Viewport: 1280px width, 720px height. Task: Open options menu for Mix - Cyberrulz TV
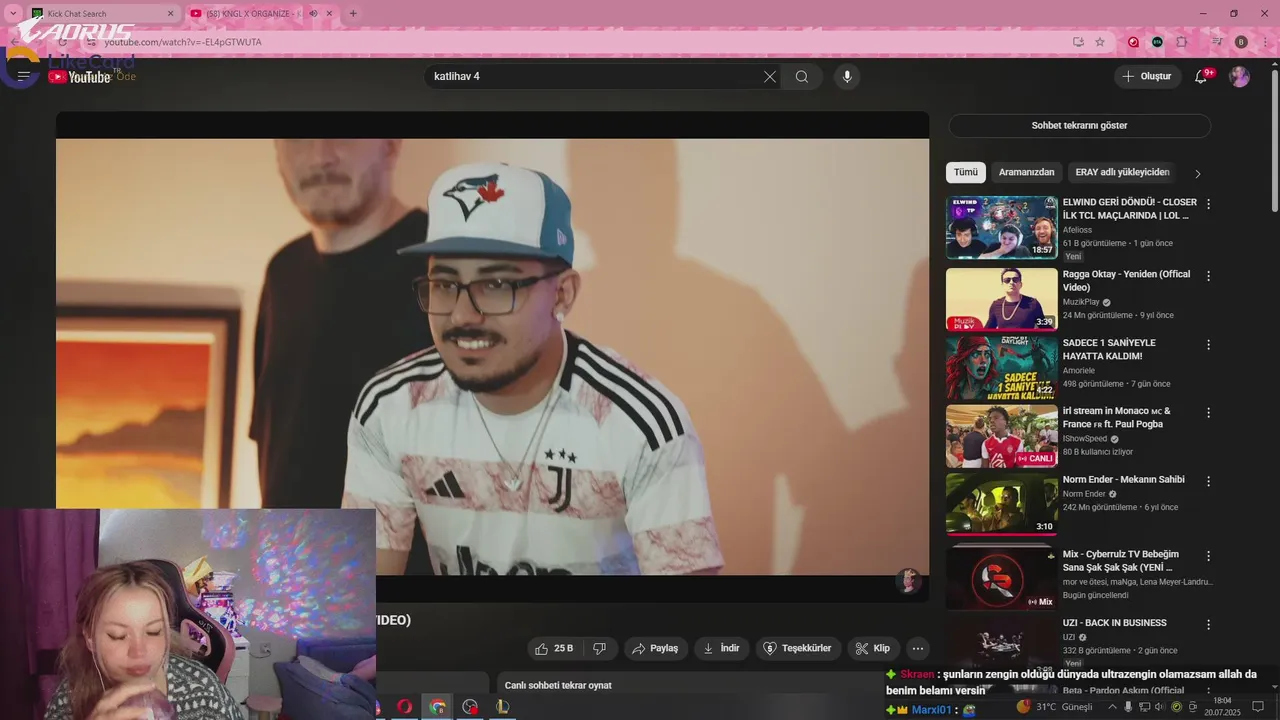click(1208, 556)
